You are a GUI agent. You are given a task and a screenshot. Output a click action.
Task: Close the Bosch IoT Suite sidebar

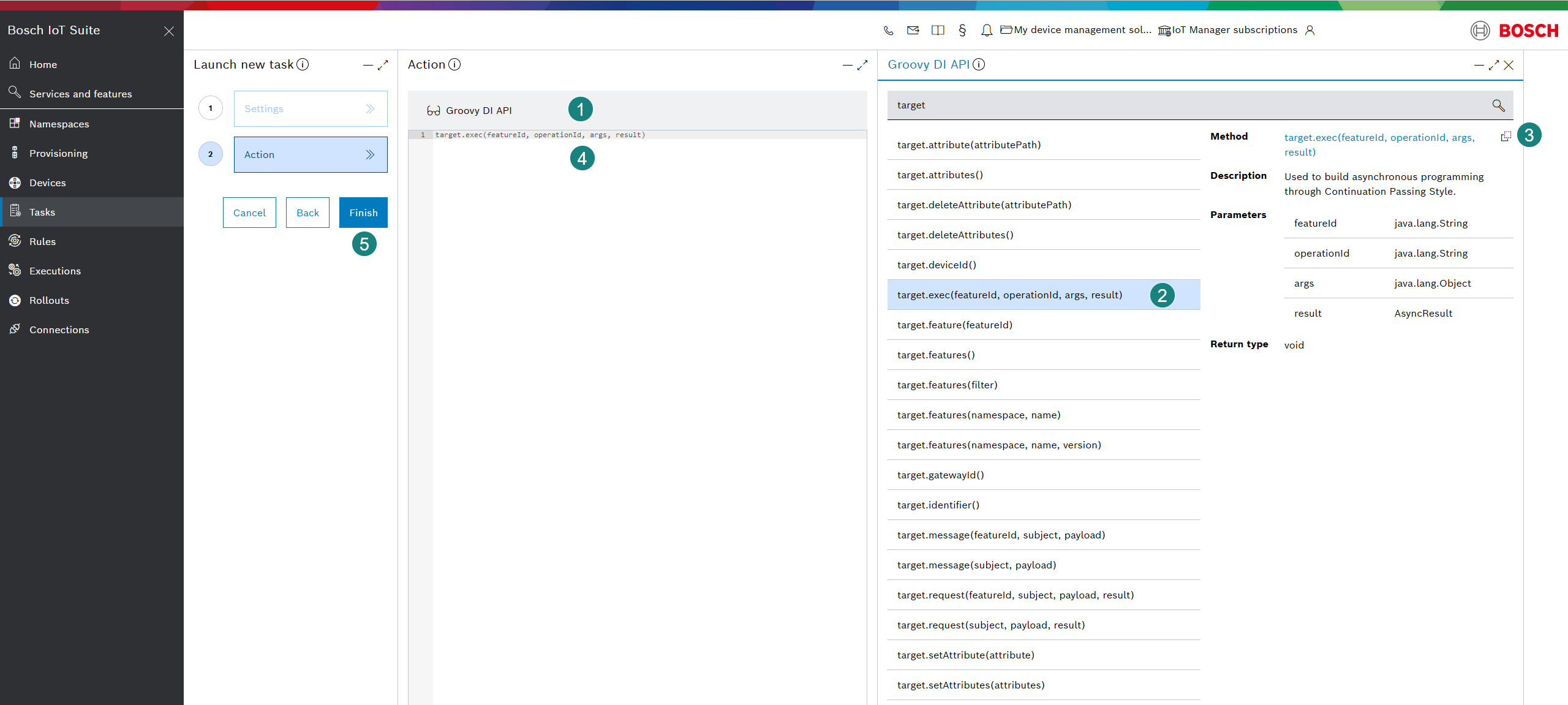pos(169,31)
